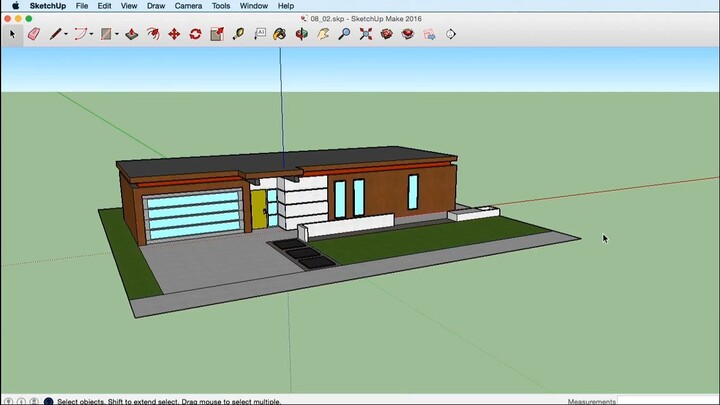
Task: Pick the Line pencil tool
Action: [x=55, y=34]
